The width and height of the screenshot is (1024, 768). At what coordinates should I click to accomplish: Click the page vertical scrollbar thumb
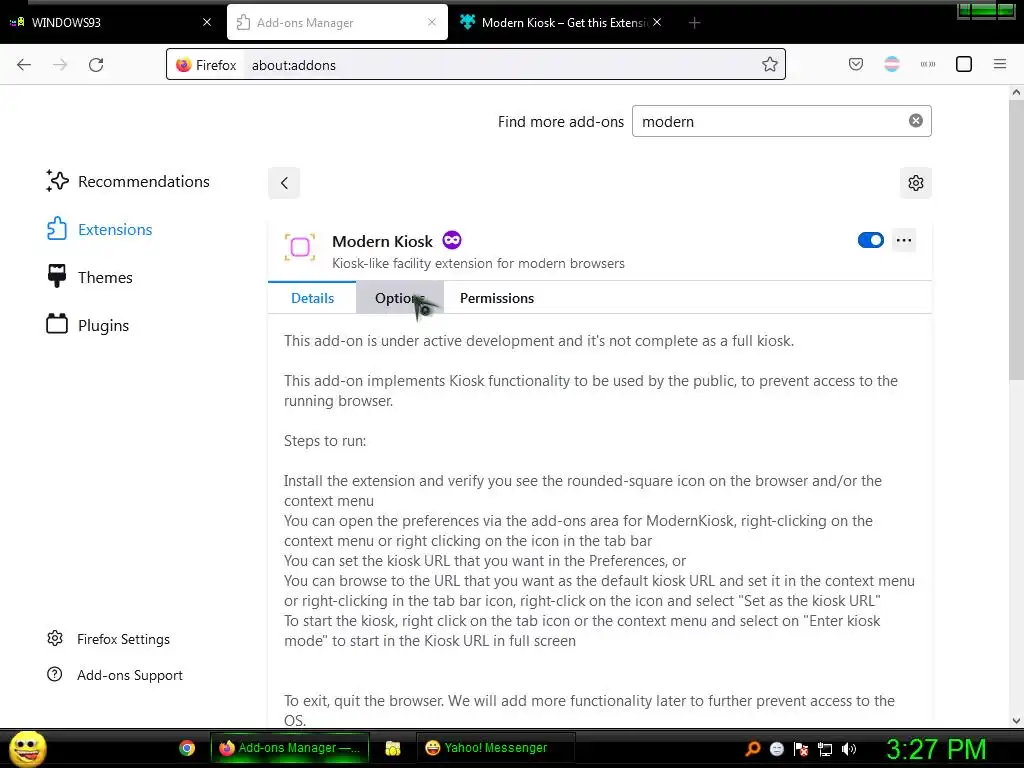[x=1016, y=239]
